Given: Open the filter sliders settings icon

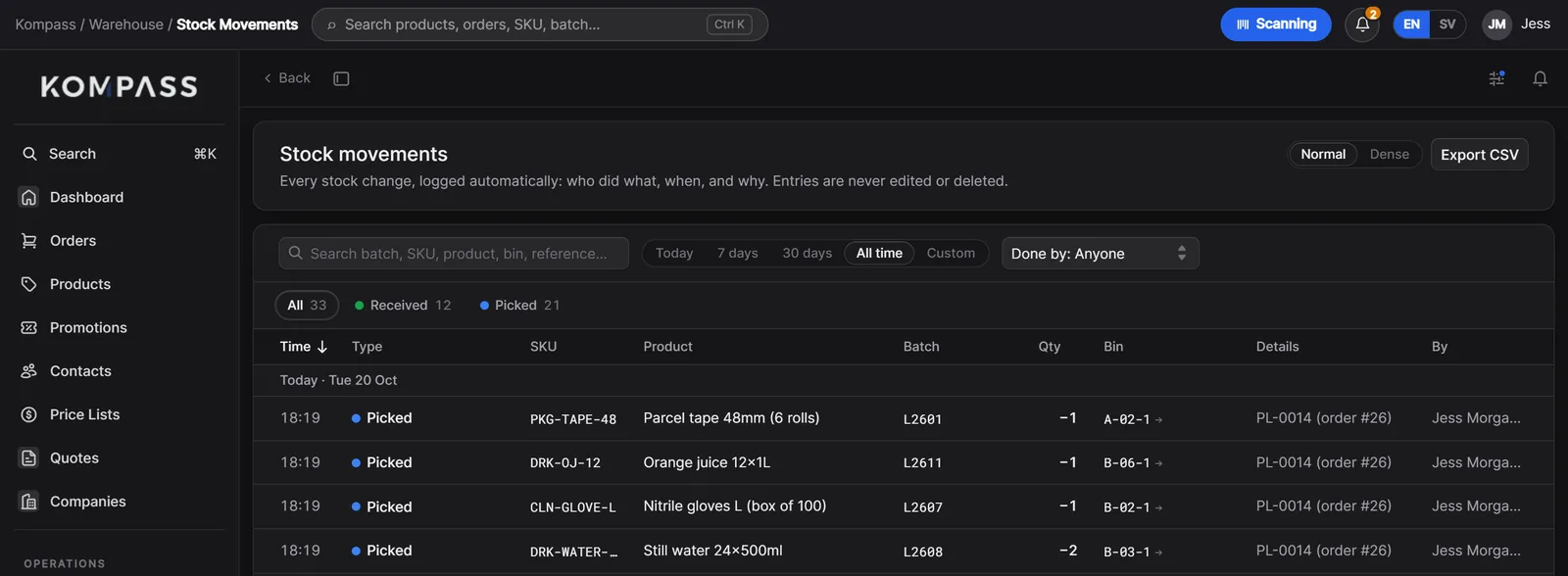Looking at the screenshot, I should pos(1496,78).
